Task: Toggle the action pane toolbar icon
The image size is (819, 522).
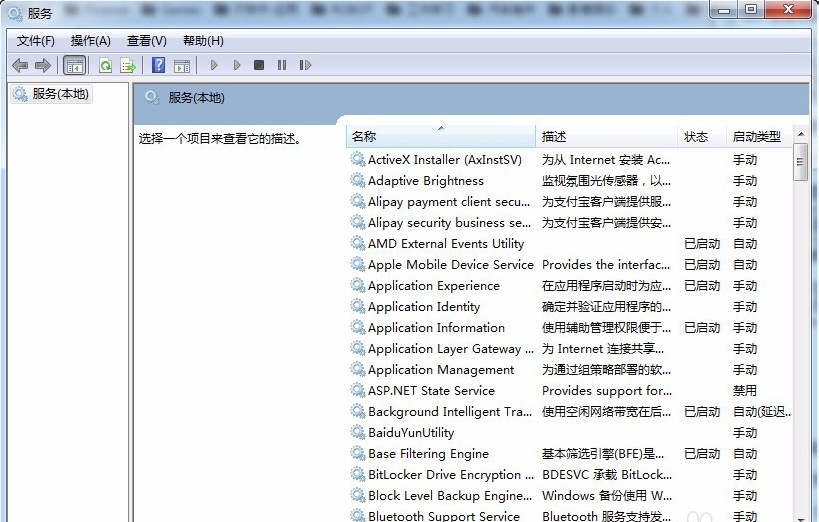Action: pos(182,65)
